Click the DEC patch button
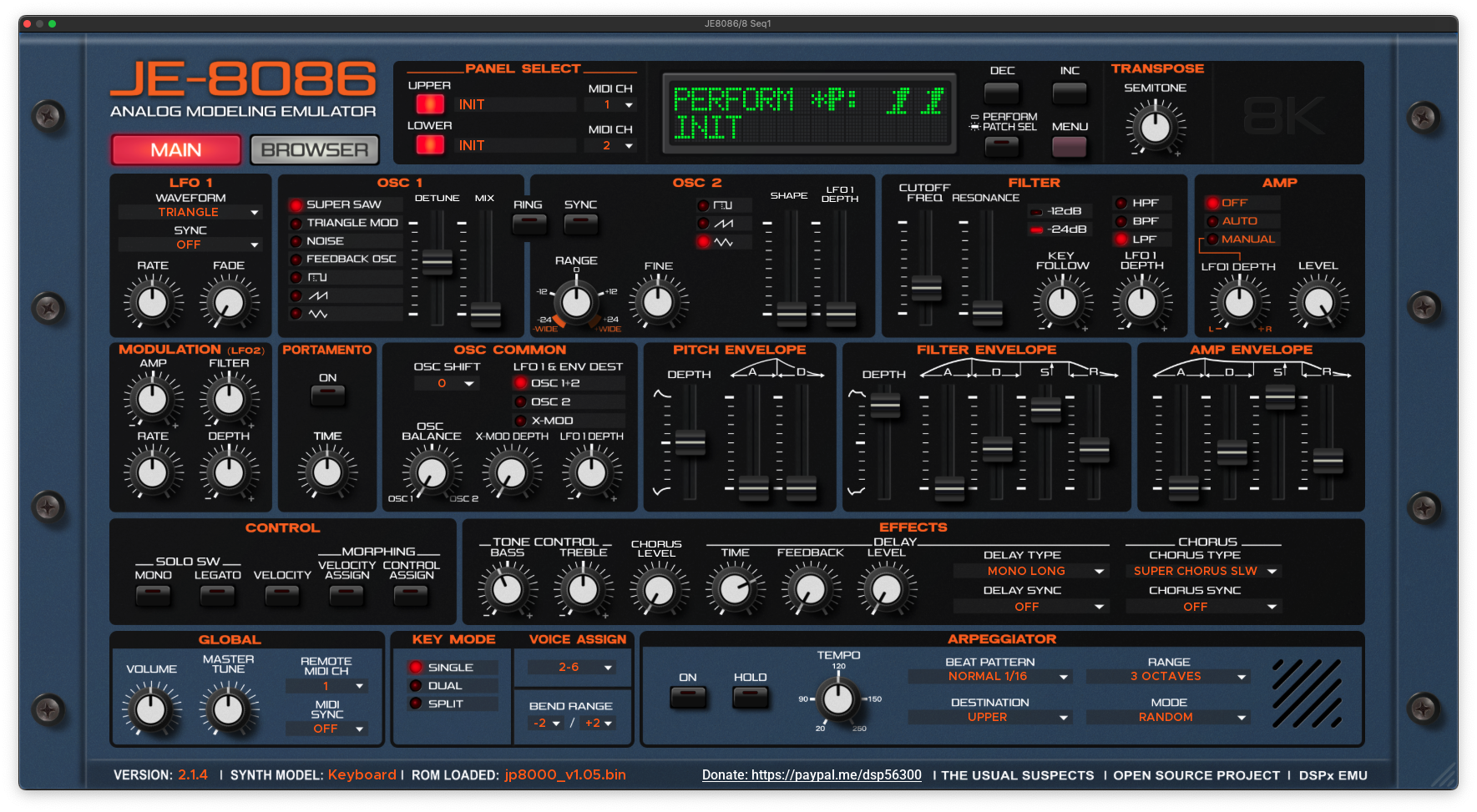Viewport: 1477px width, 812px height. pyautogui.click(x=1002, y=93)
